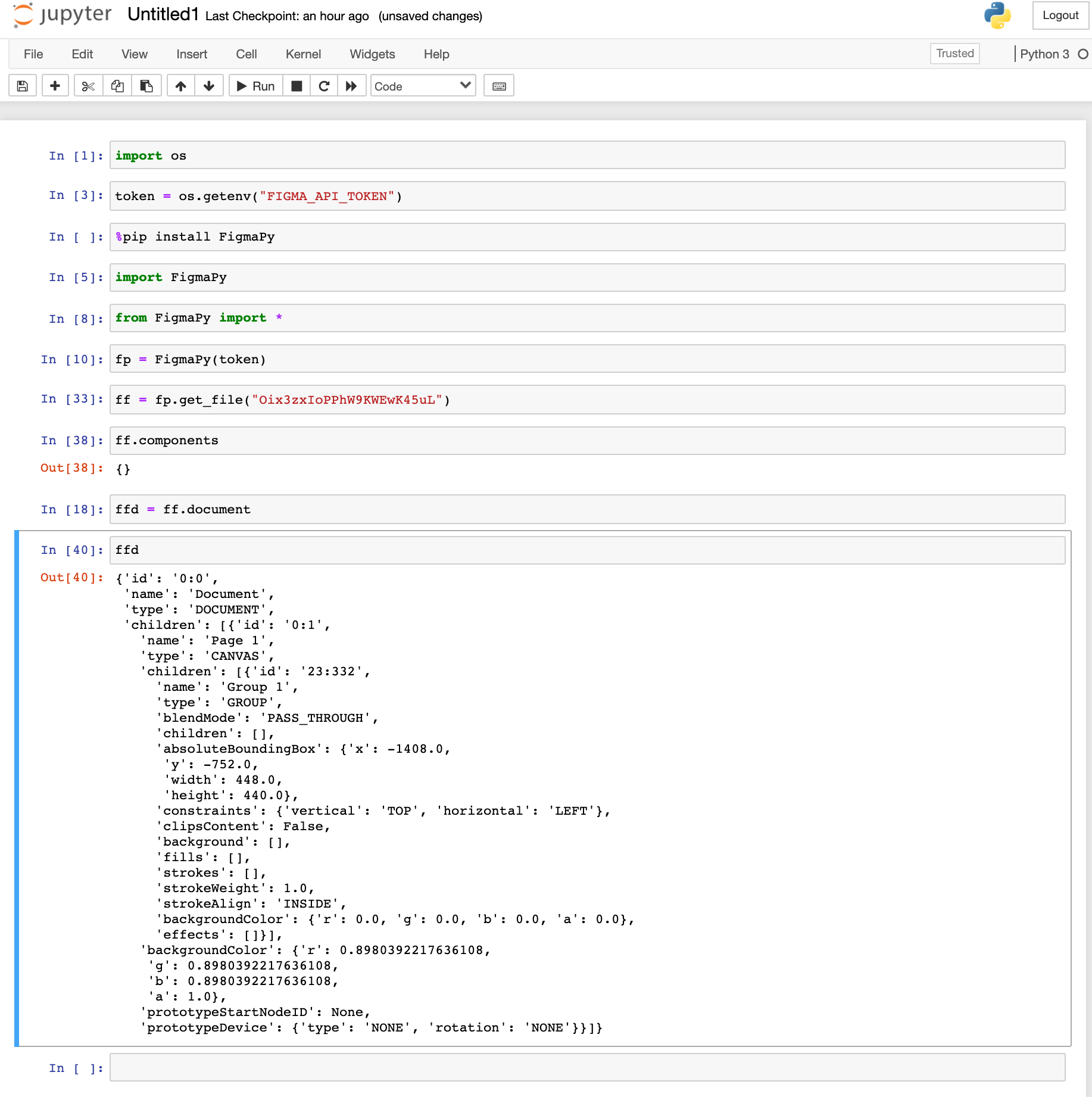This screenshot has width=1092, height=1097.
Task: Click the 'strokeAlign': 'INSIDE' output line
Action: (251, 904)
